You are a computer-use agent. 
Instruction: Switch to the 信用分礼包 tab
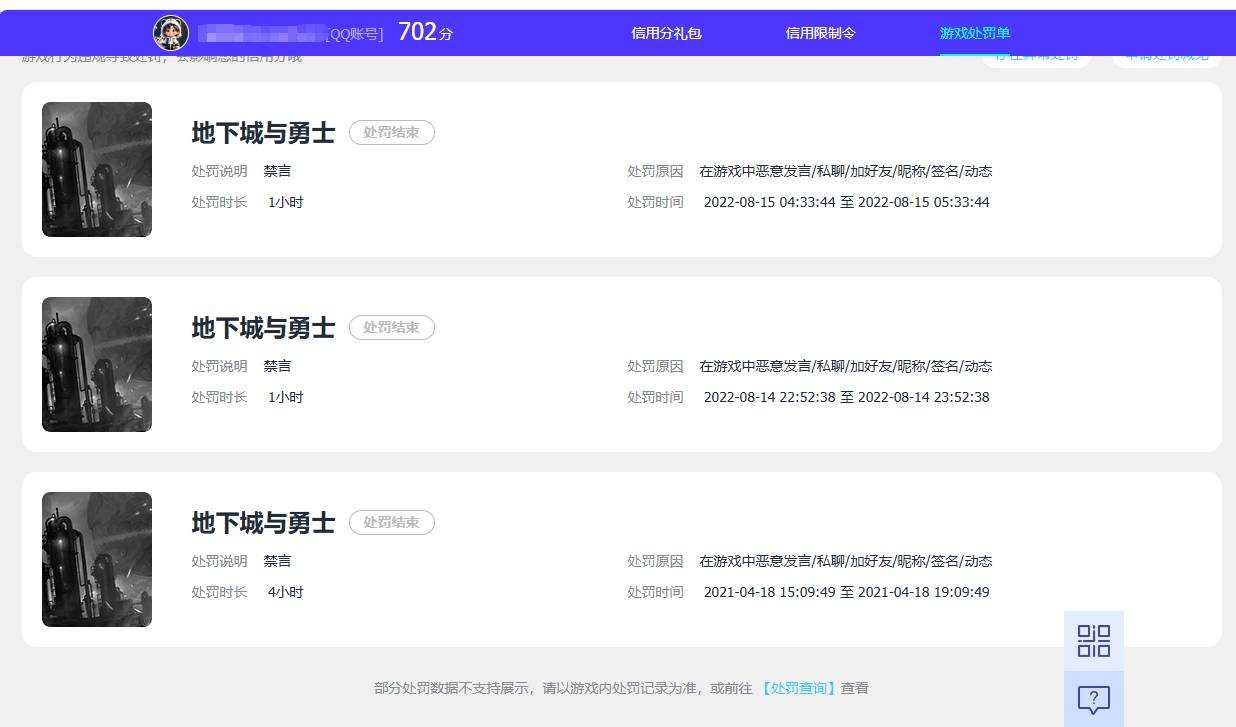[x=667, y=33]
